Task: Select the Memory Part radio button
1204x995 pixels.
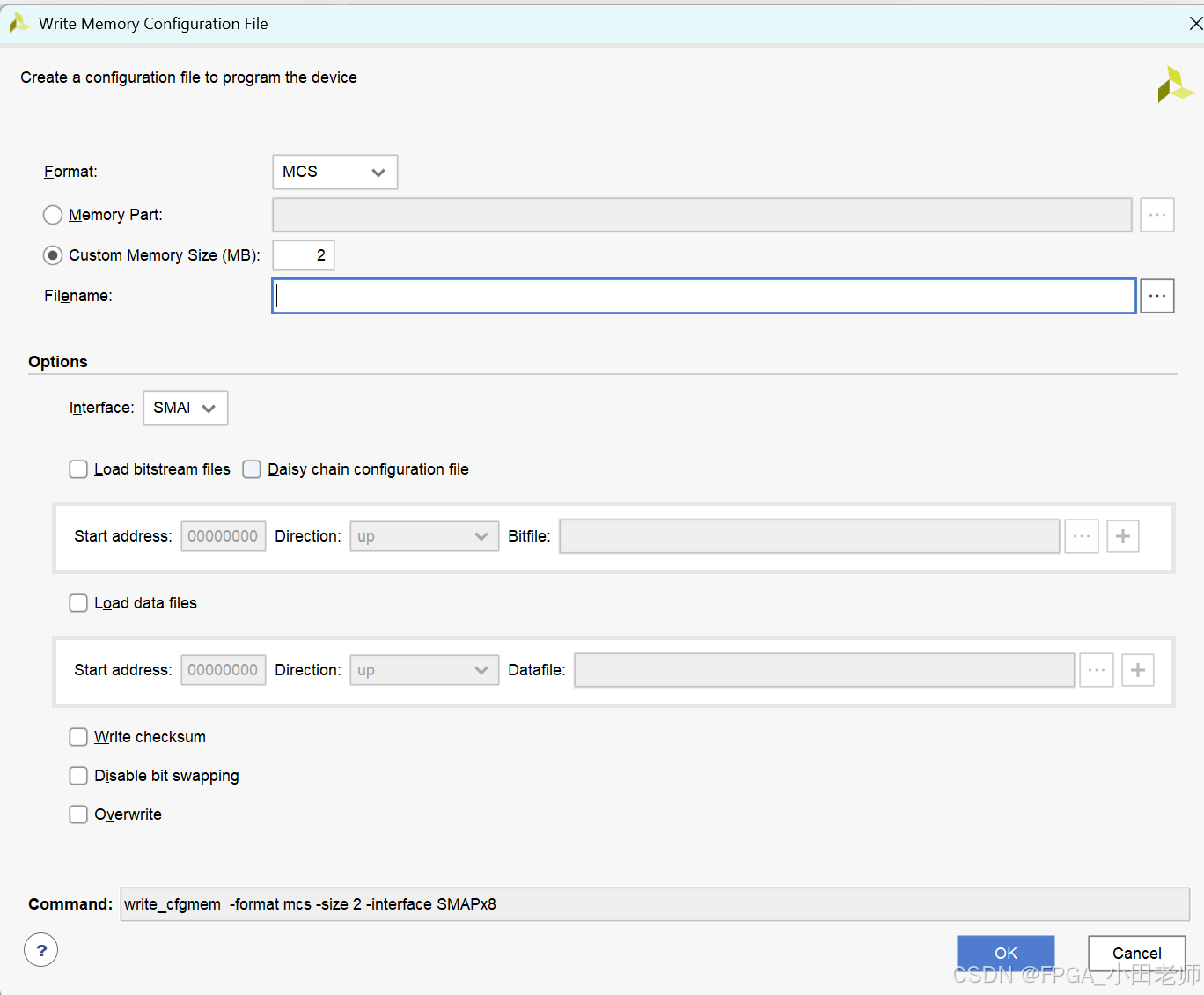Action: click(53, 215)
